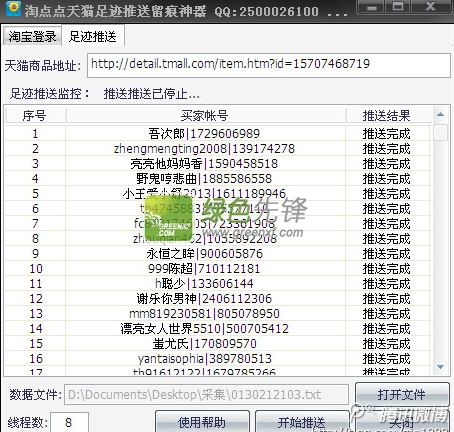Click the 序号 column header
454x432 pixels.
pos(35,116)
